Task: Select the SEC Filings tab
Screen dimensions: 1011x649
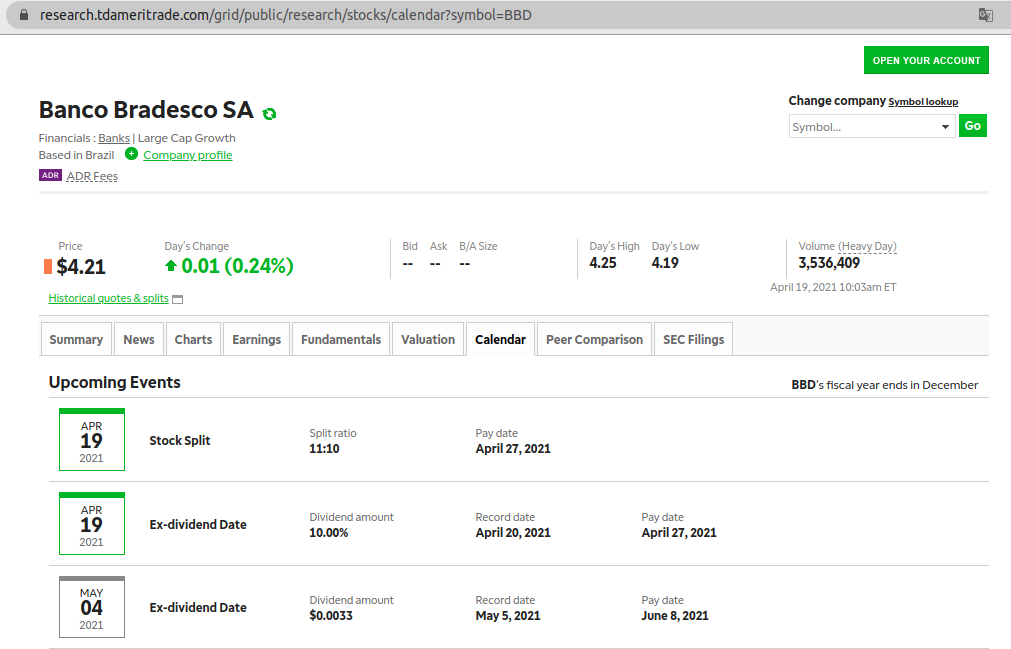Action: [693, 339]
